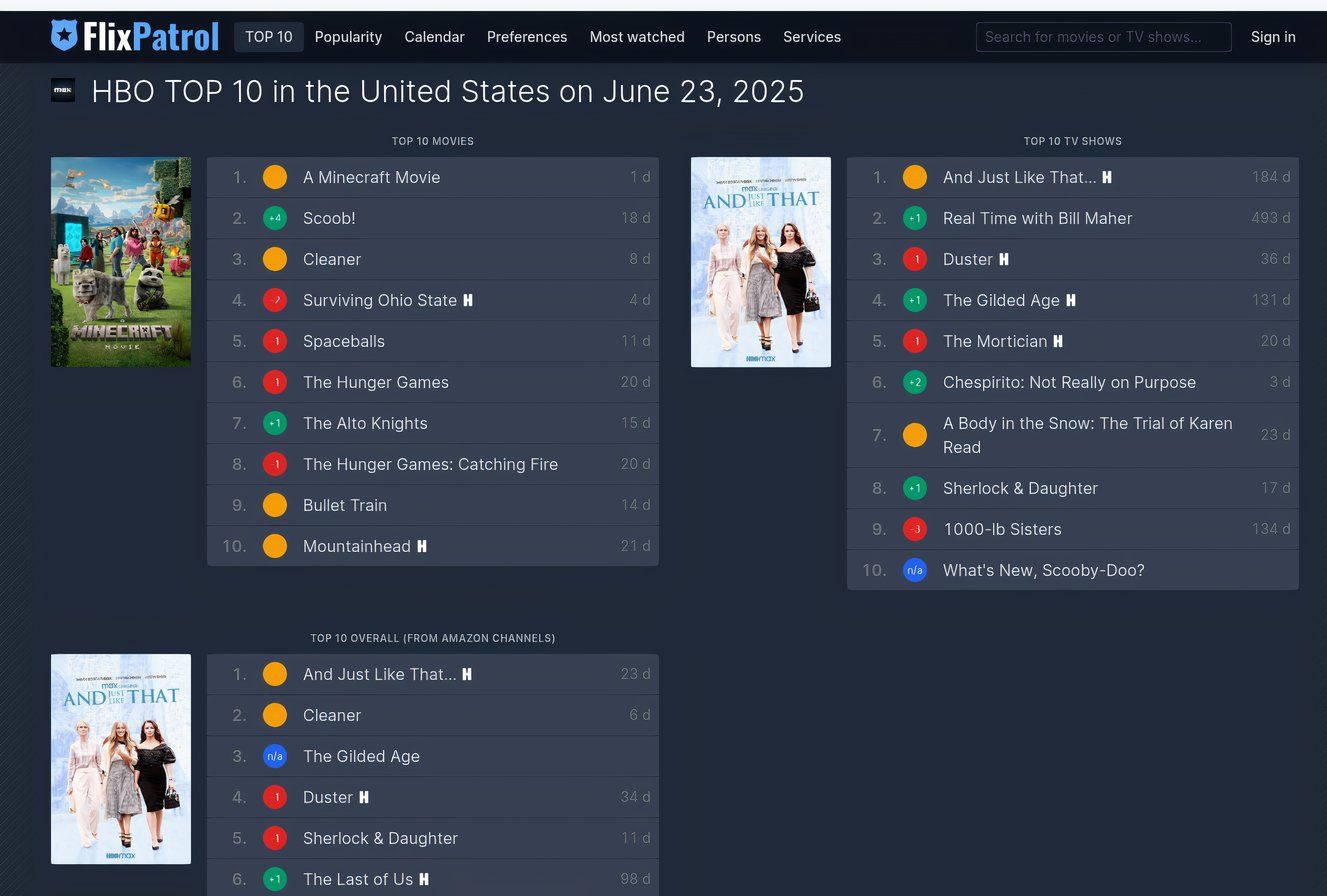The width and height of the screenshot is (1327, 896).
Task: Open And Just Like That... in TV shows list
Action: click(1019, 177)
